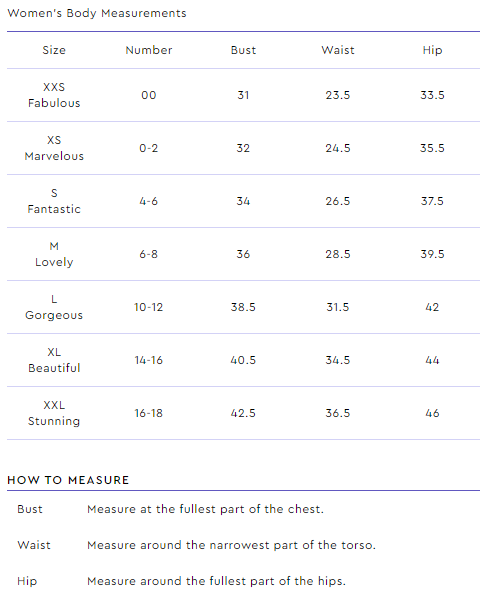Select the Size column header
This screenshot has height=604, width=489.
pos(54,50)
